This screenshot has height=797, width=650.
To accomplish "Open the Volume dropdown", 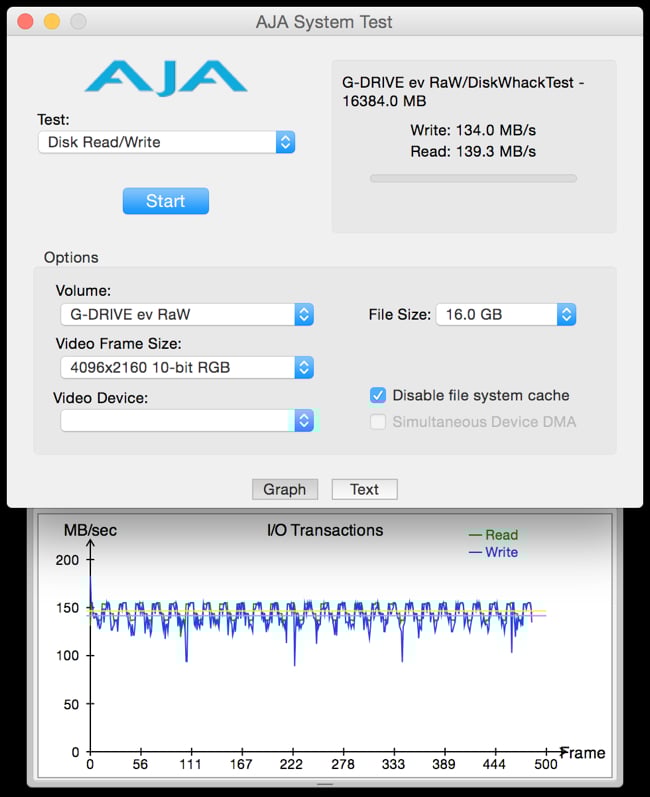I will coord(187,314).
